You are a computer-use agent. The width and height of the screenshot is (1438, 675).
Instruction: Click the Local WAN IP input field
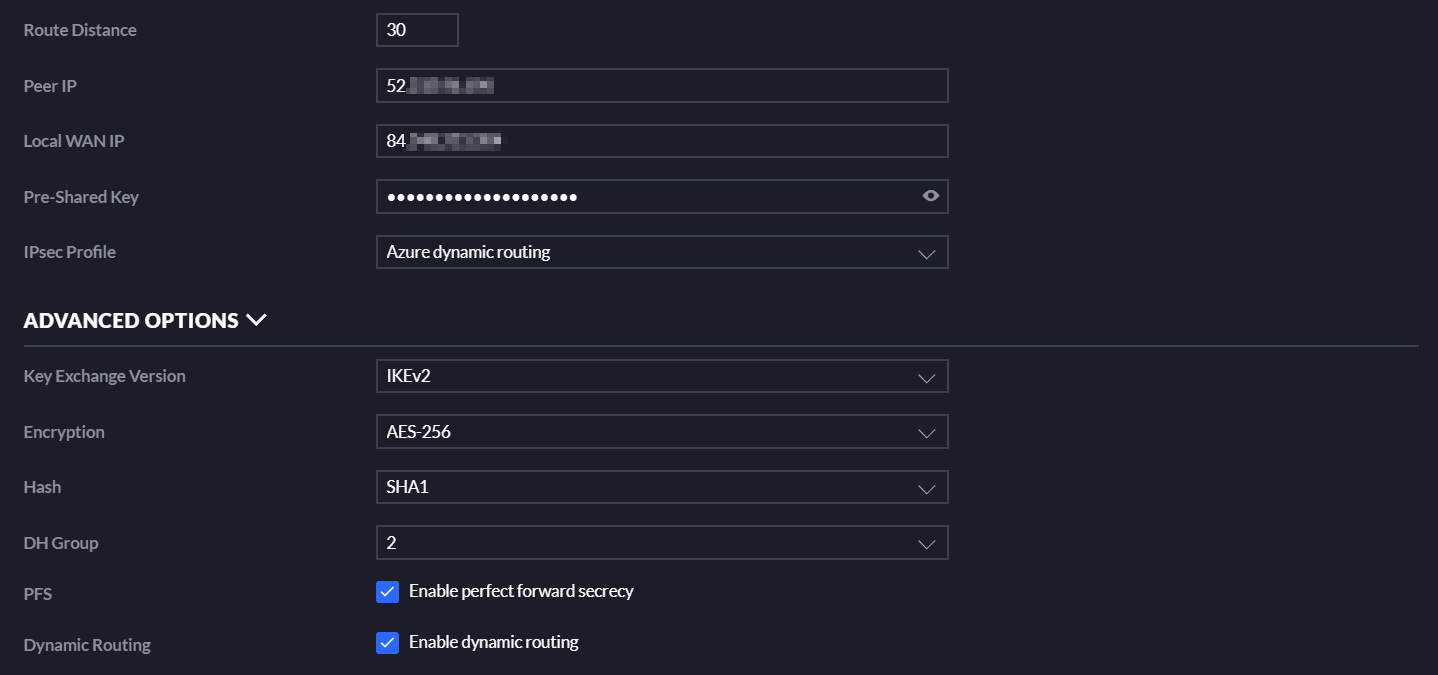click(x=662, y=141)
